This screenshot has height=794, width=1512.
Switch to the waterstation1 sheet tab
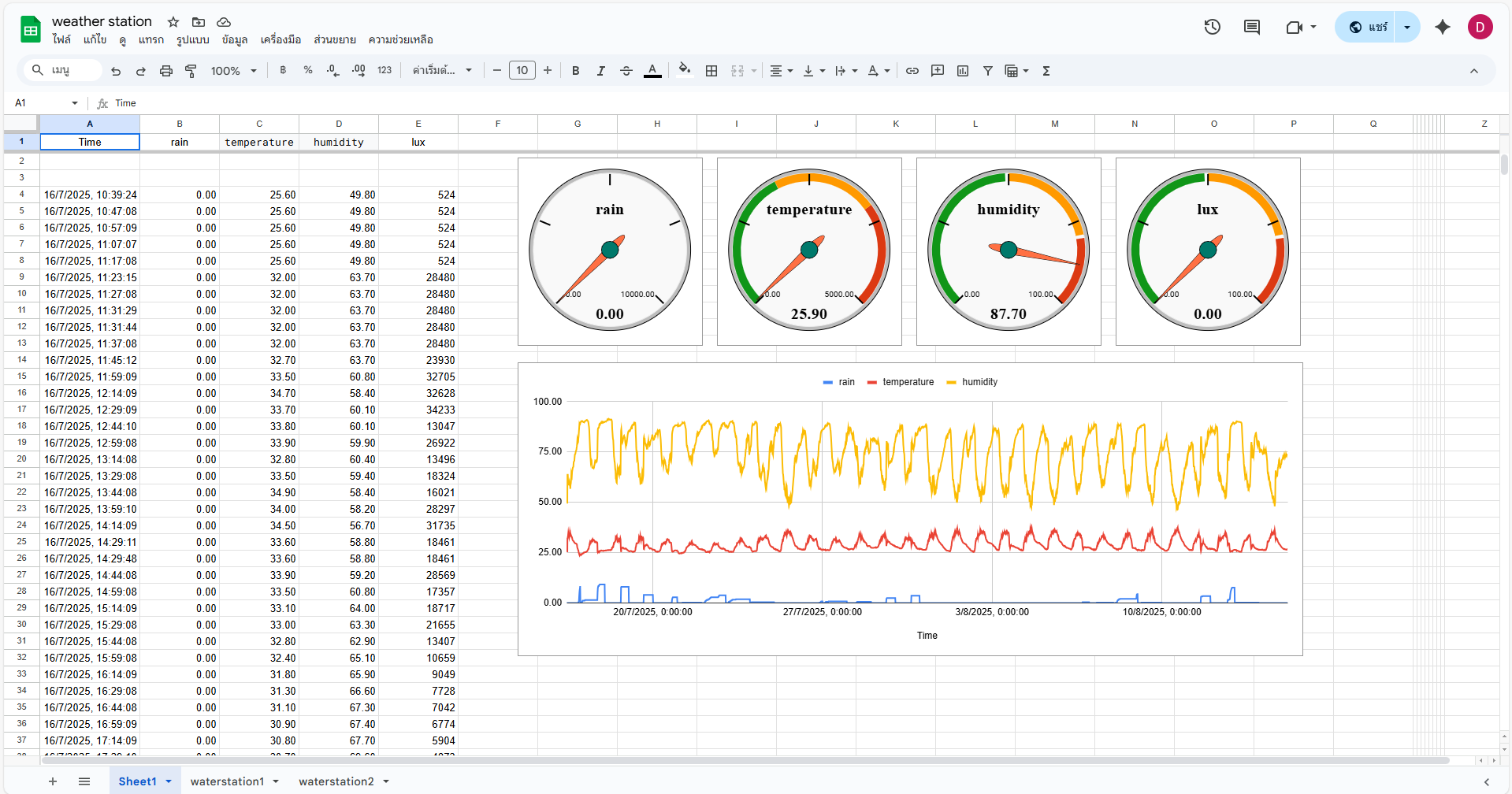point(227,781)
